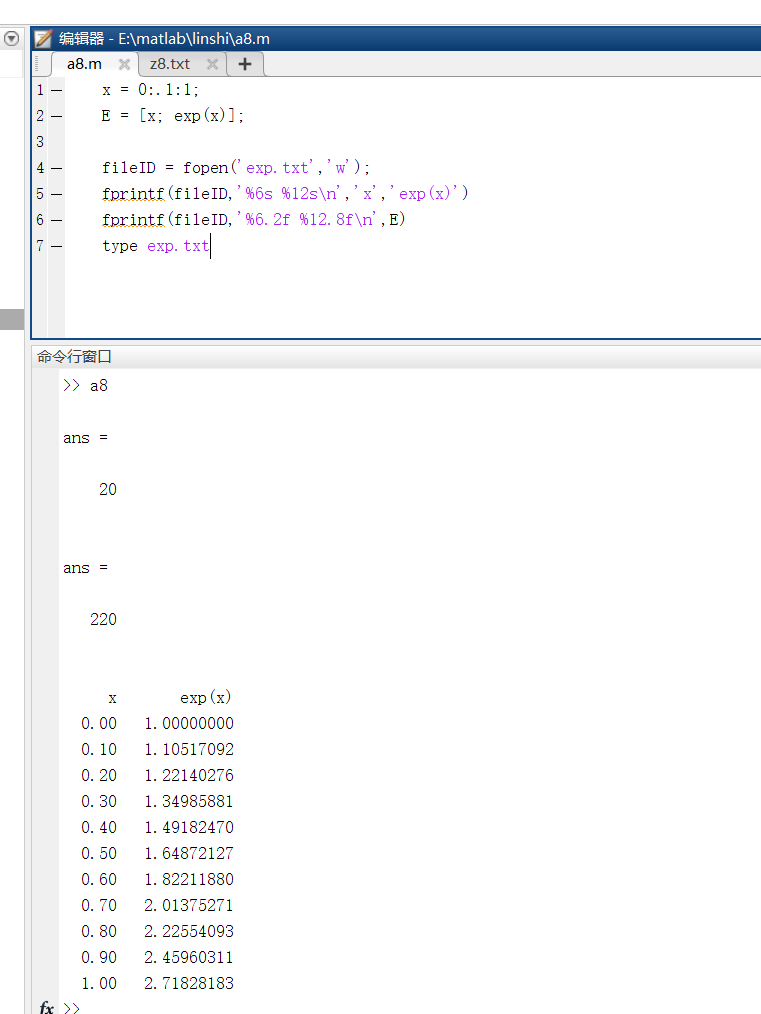Click the ans value 20
The image size is (761, 1014).
108,490
